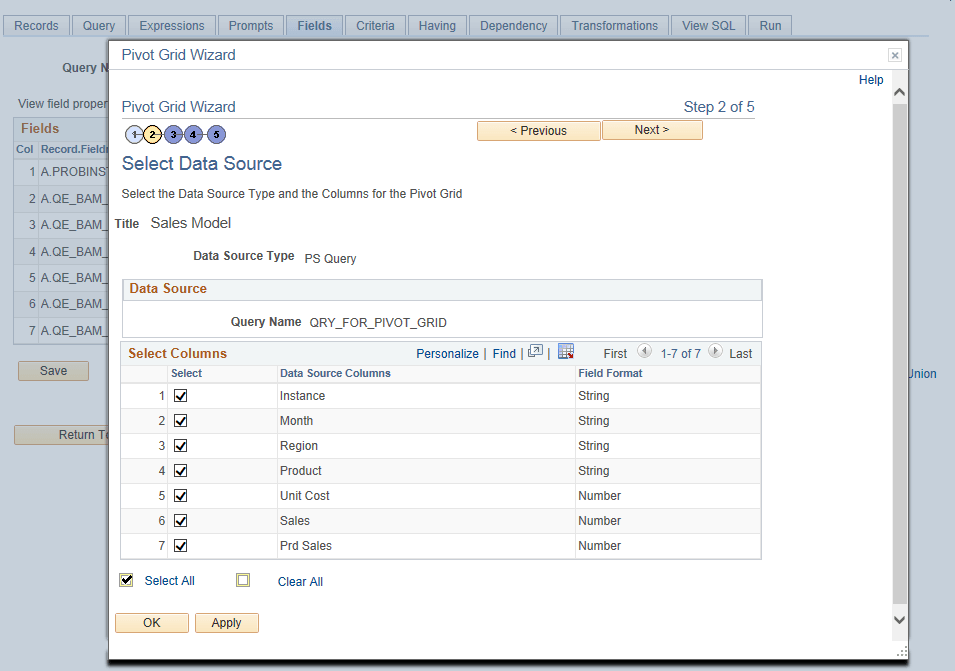Click the next-page arrow before Last

[x=714, y=352]
